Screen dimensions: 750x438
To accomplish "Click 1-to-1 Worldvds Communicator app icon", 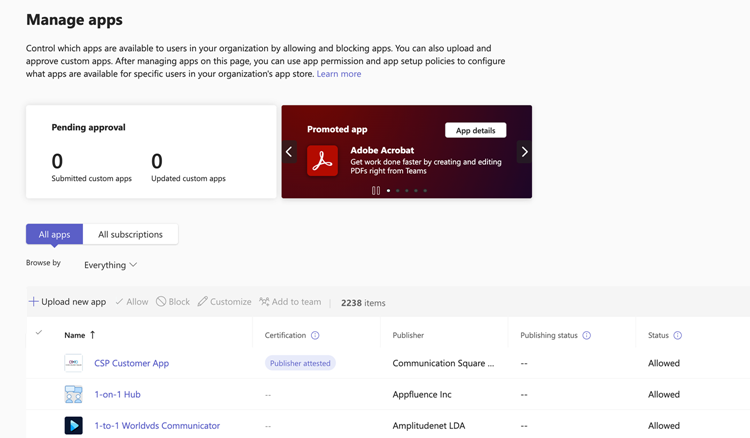I will pos(74,425).
